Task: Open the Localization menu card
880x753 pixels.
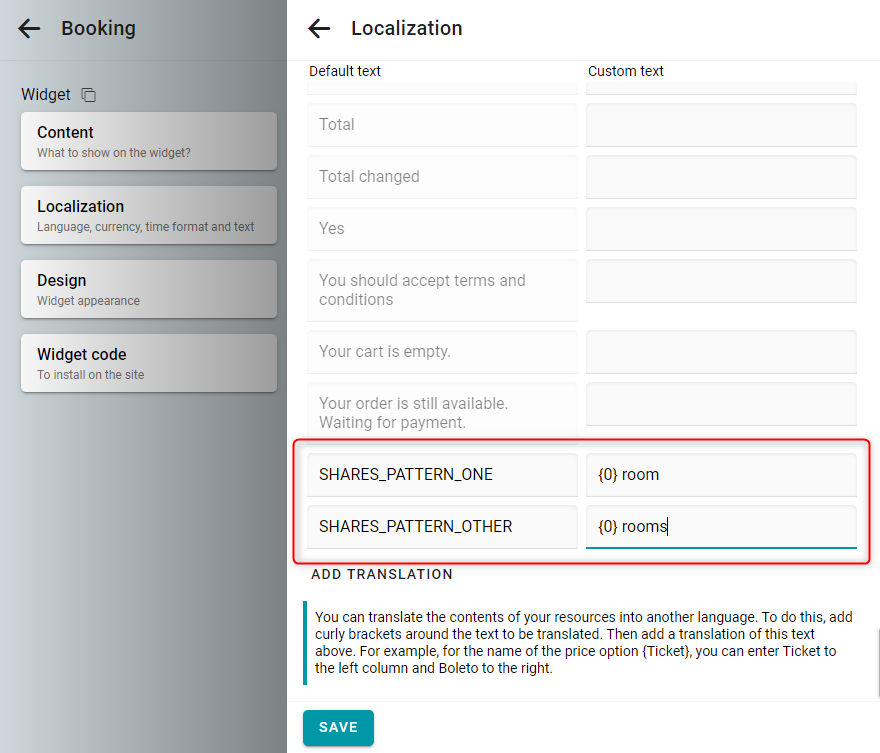Action: [149, 215]
